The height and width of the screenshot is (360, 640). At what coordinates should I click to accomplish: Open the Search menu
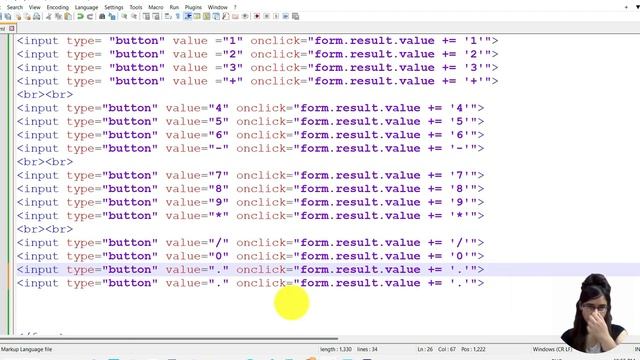point(15,7)
